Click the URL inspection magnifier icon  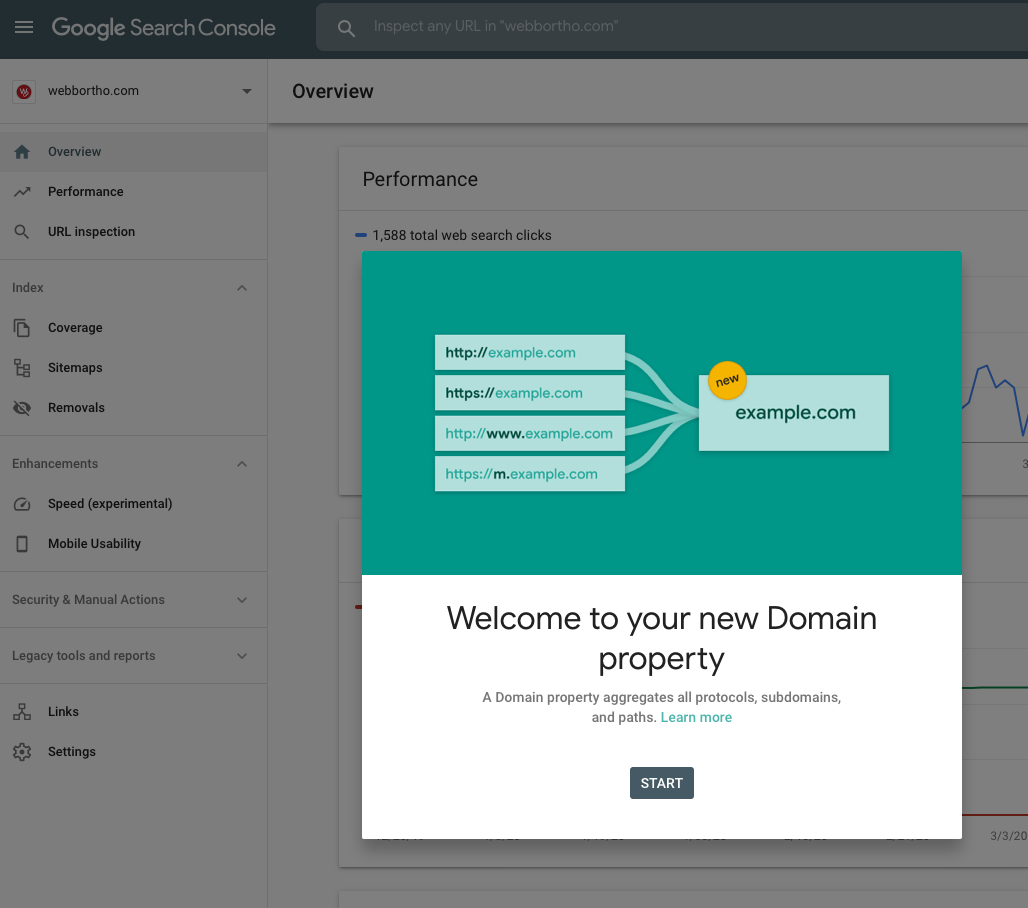(x=22, y=232)
